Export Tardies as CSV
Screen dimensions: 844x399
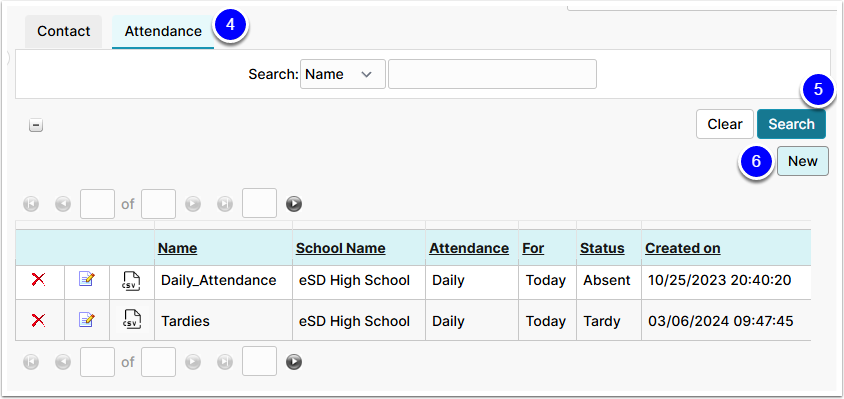[132, 320]
